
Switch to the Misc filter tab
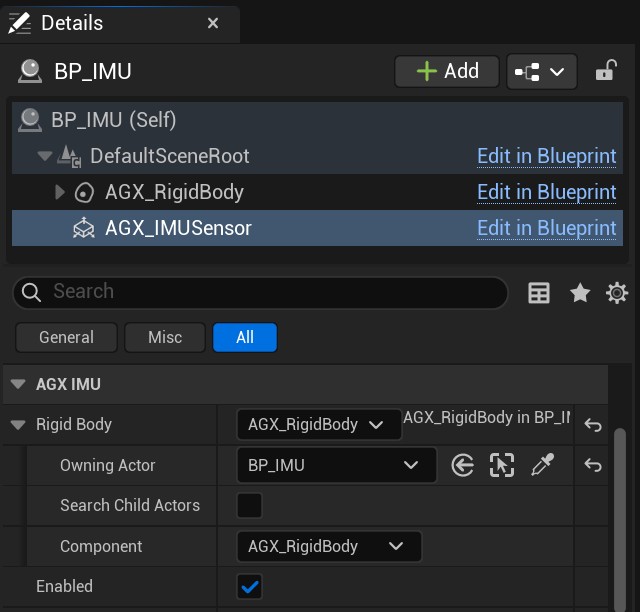165,337
